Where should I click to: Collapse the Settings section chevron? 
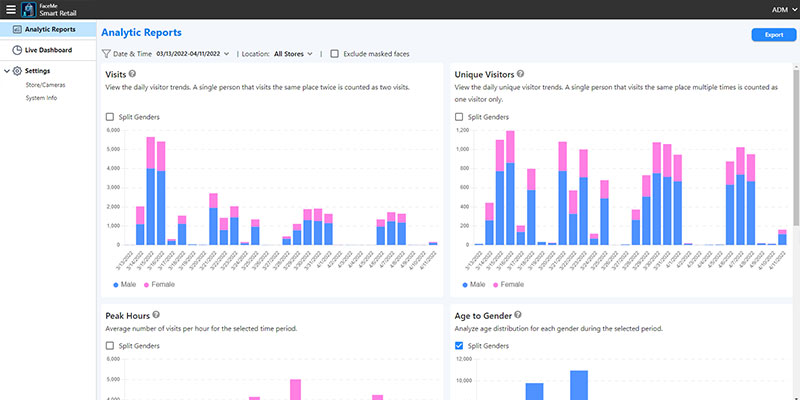7,71
